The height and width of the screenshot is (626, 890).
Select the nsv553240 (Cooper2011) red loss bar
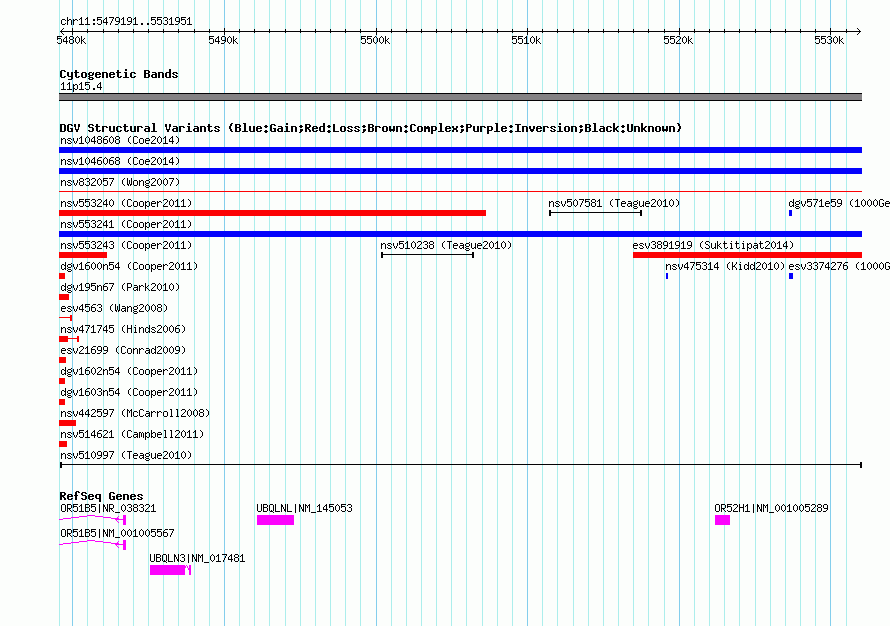[272, 213]
